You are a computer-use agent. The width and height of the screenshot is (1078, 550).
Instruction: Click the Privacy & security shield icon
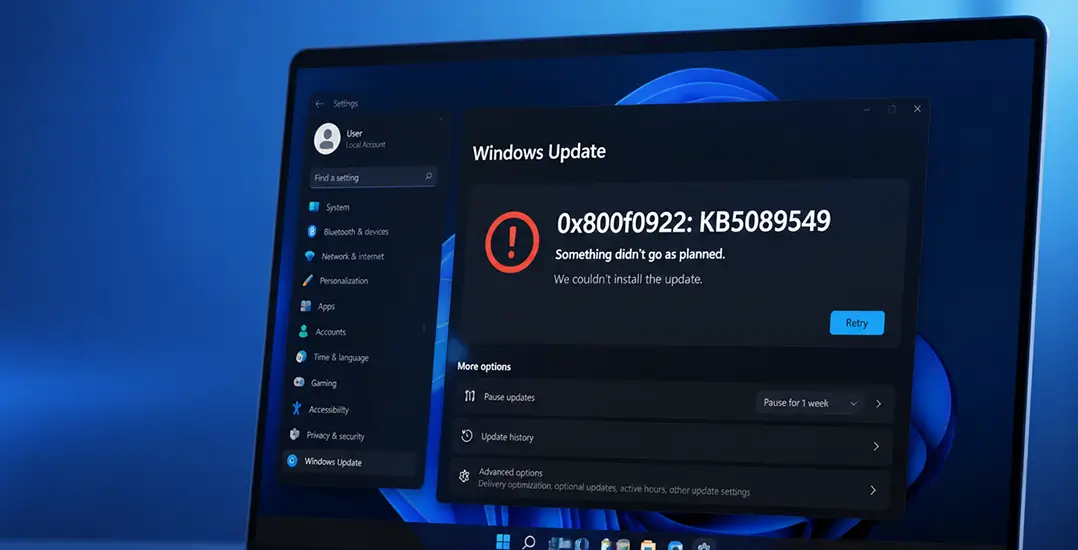point(294,434)
